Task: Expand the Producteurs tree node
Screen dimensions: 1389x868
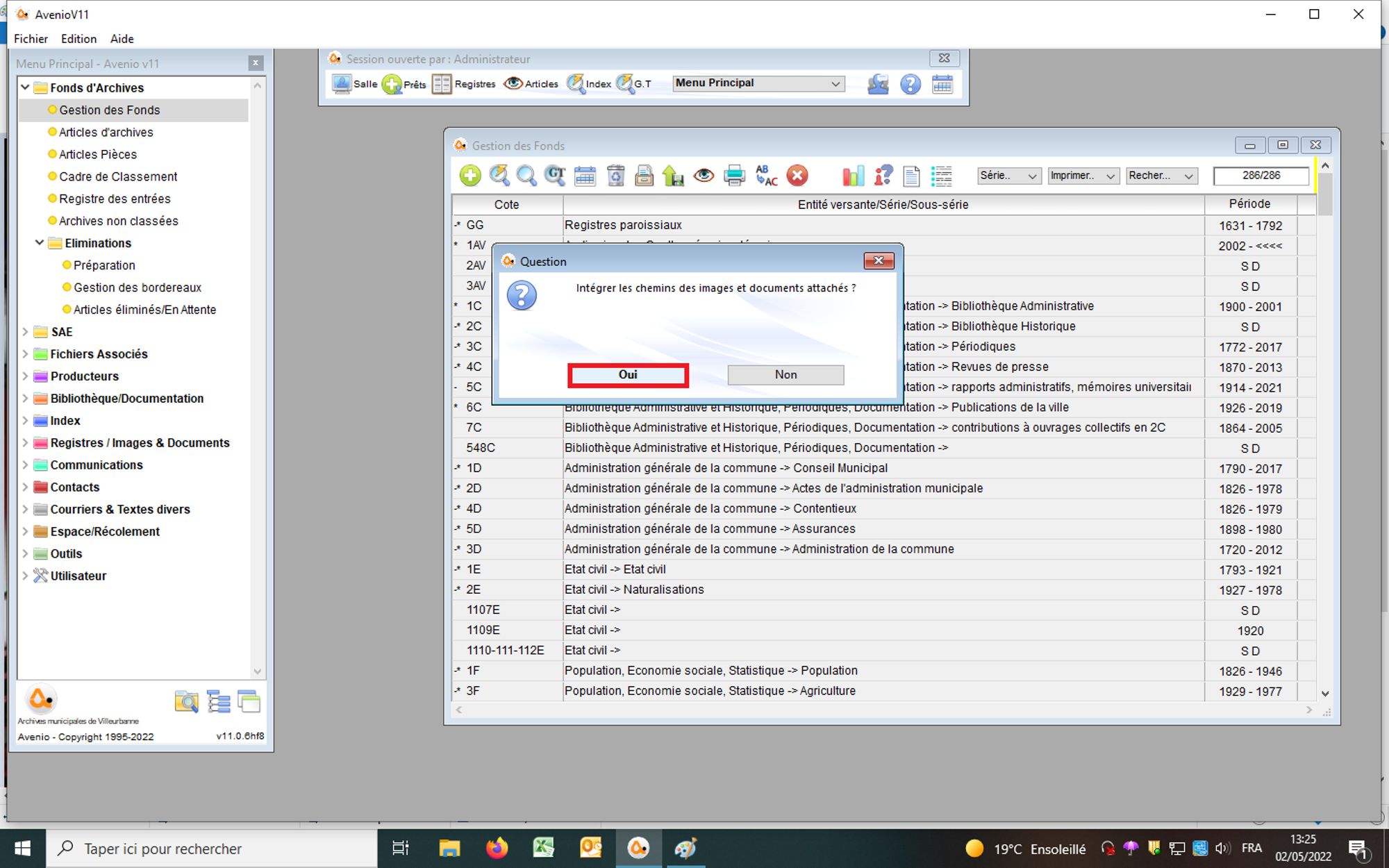Action: (25, 376)
